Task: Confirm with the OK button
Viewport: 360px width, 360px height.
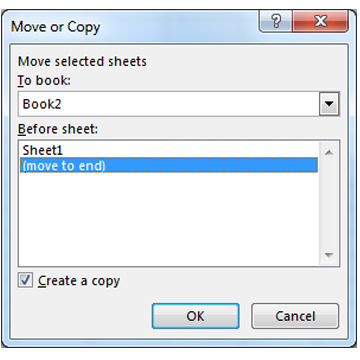Action: pyautogui.click(x=195, y=316)
